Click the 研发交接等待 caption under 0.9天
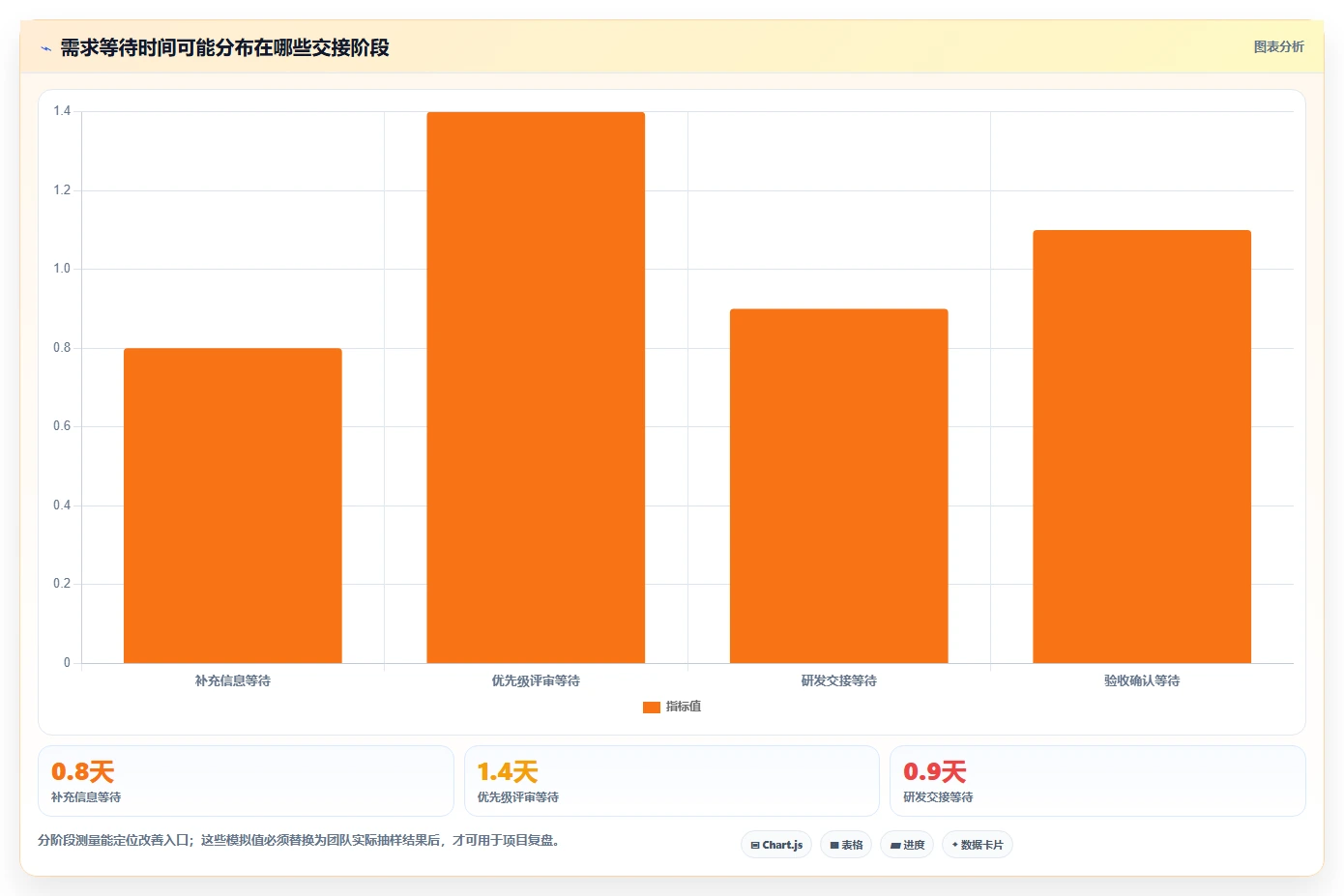 tap(938, 797)
